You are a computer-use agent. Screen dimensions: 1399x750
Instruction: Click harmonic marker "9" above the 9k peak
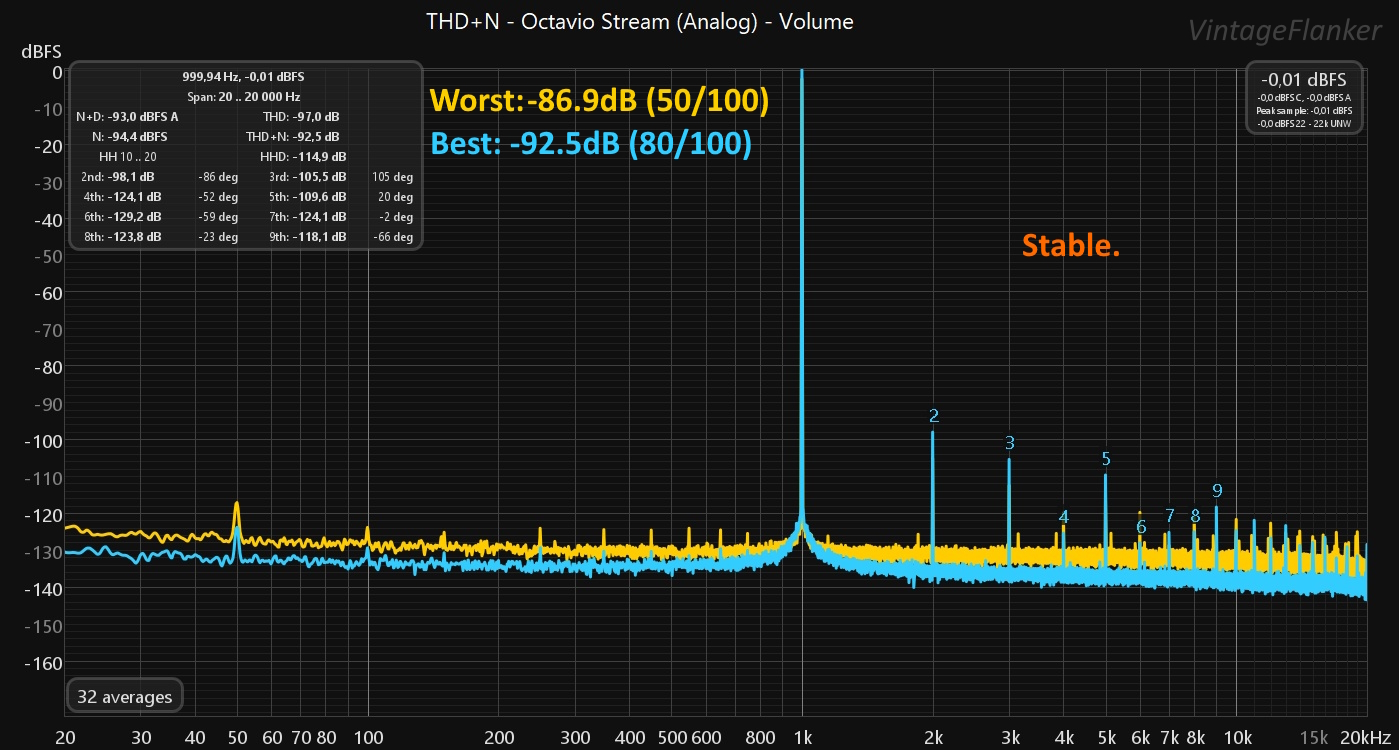(1217, 490)
